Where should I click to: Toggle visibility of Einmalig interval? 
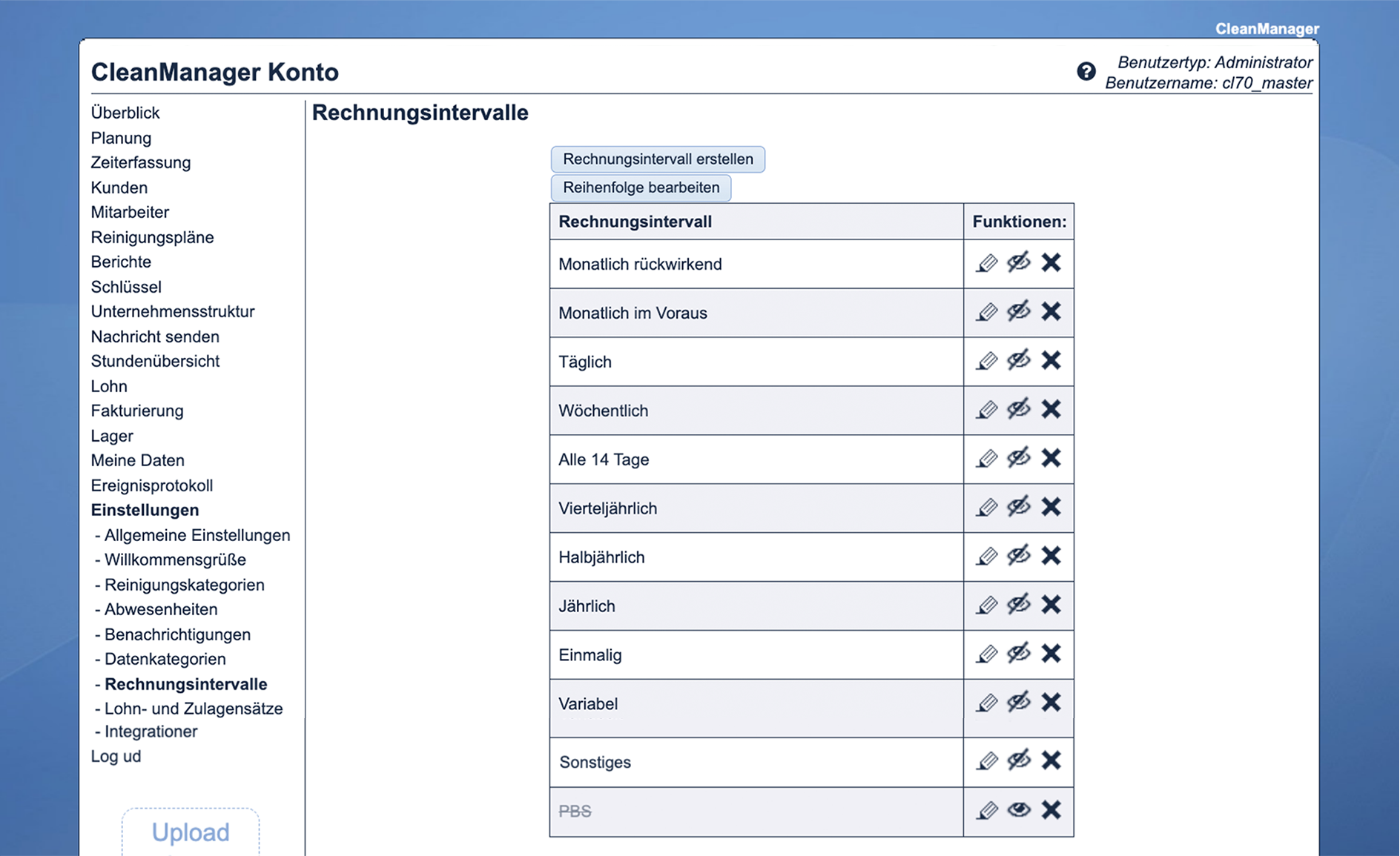tap(1019, 654)
